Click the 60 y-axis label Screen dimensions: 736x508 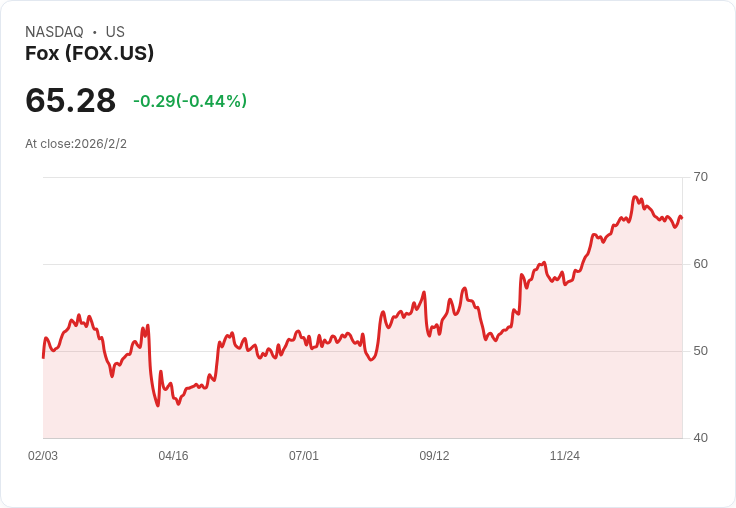pyautogui.click(x=700, y=264)
